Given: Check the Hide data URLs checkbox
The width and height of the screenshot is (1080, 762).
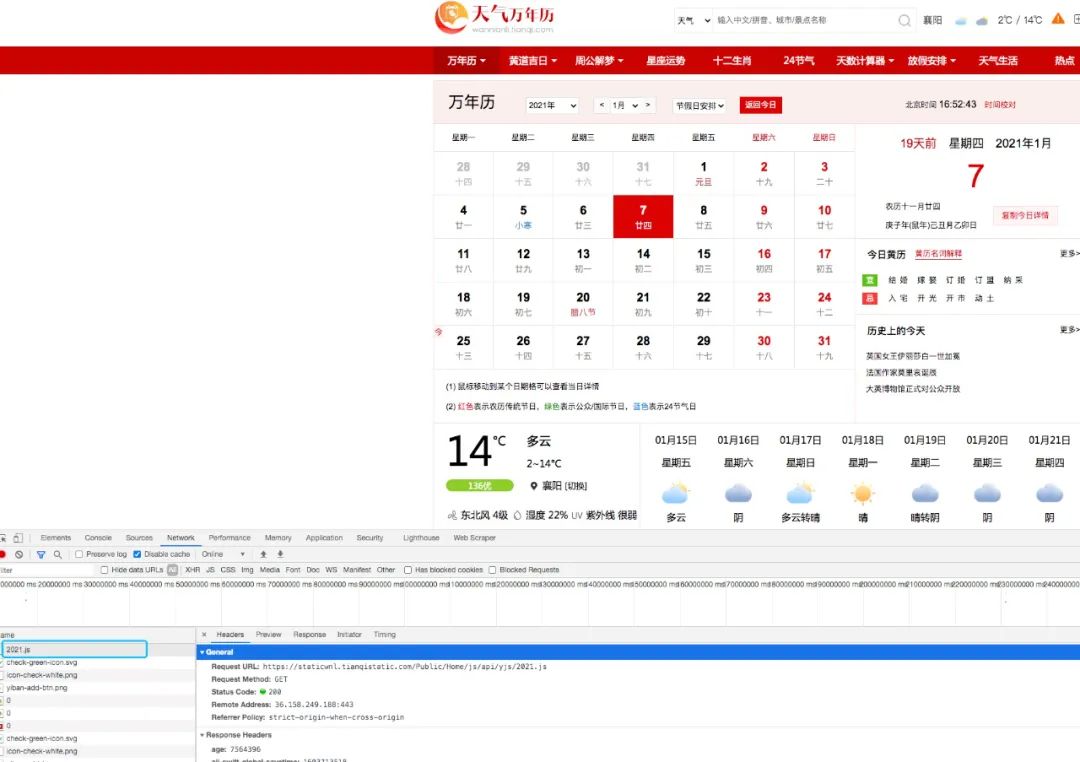Looking at the screenshot, I should [105, 570].
